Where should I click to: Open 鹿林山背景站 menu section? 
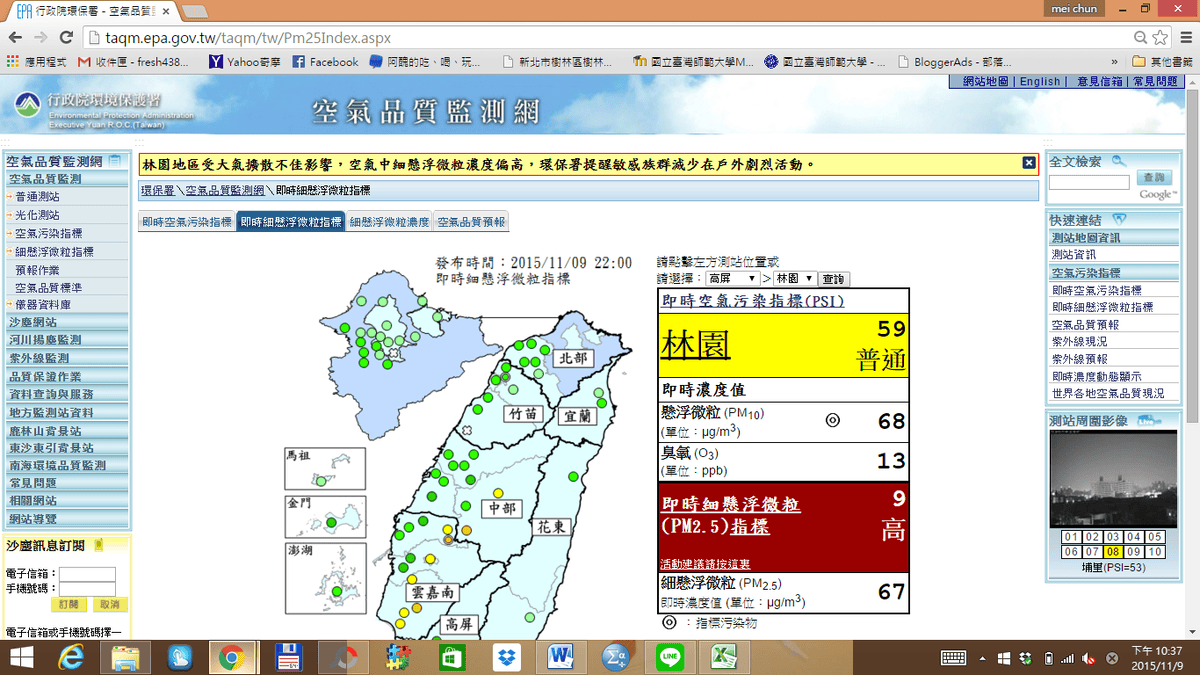point(67,430)
